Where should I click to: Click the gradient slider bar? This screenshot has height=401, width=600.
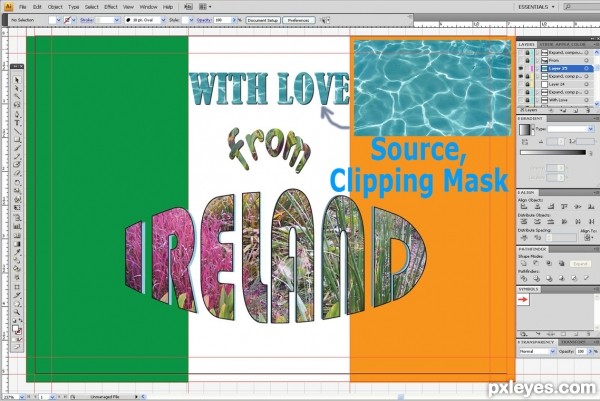point(553,152)
